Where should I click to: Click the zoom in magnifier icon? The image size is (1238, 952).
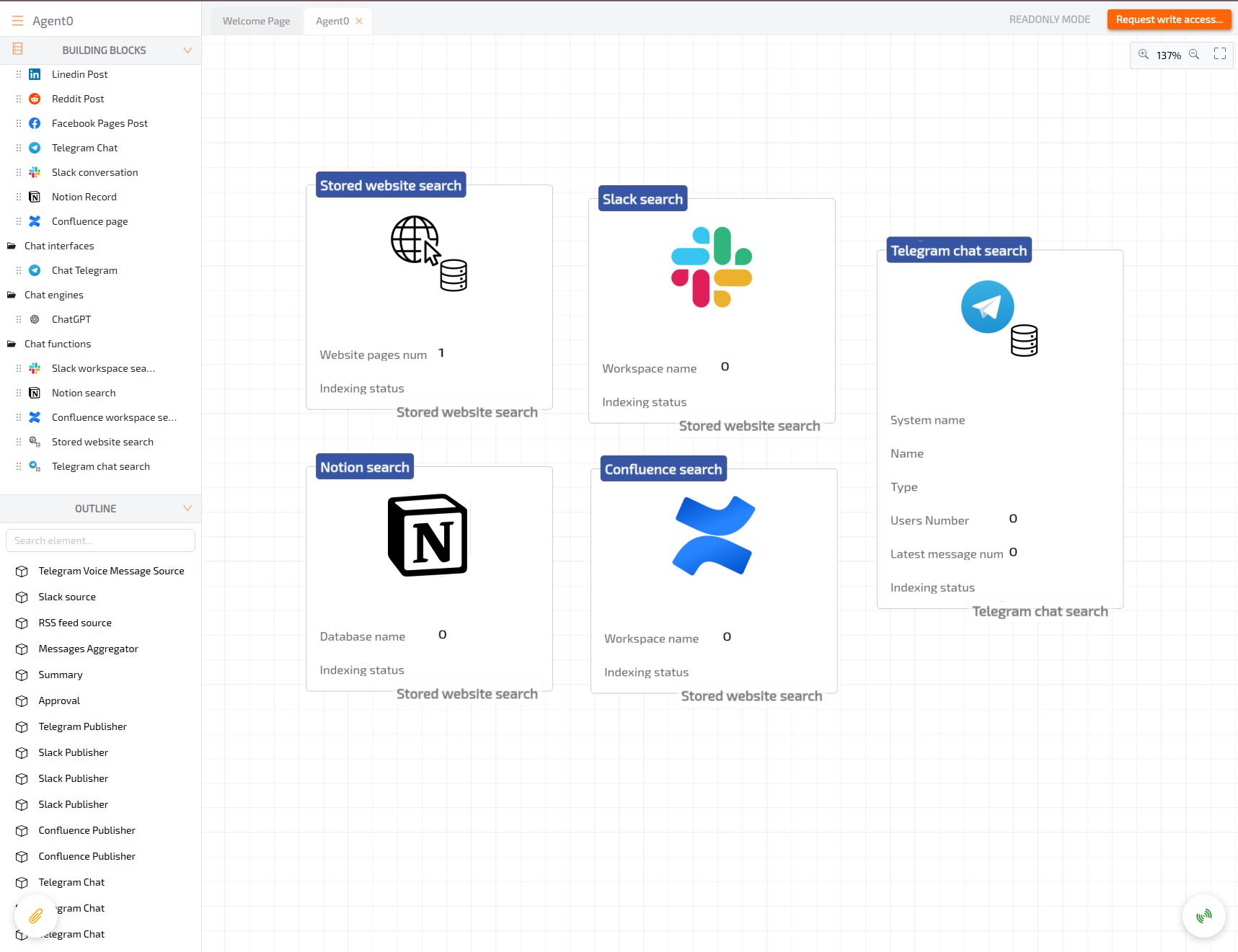pos(1144,55)
